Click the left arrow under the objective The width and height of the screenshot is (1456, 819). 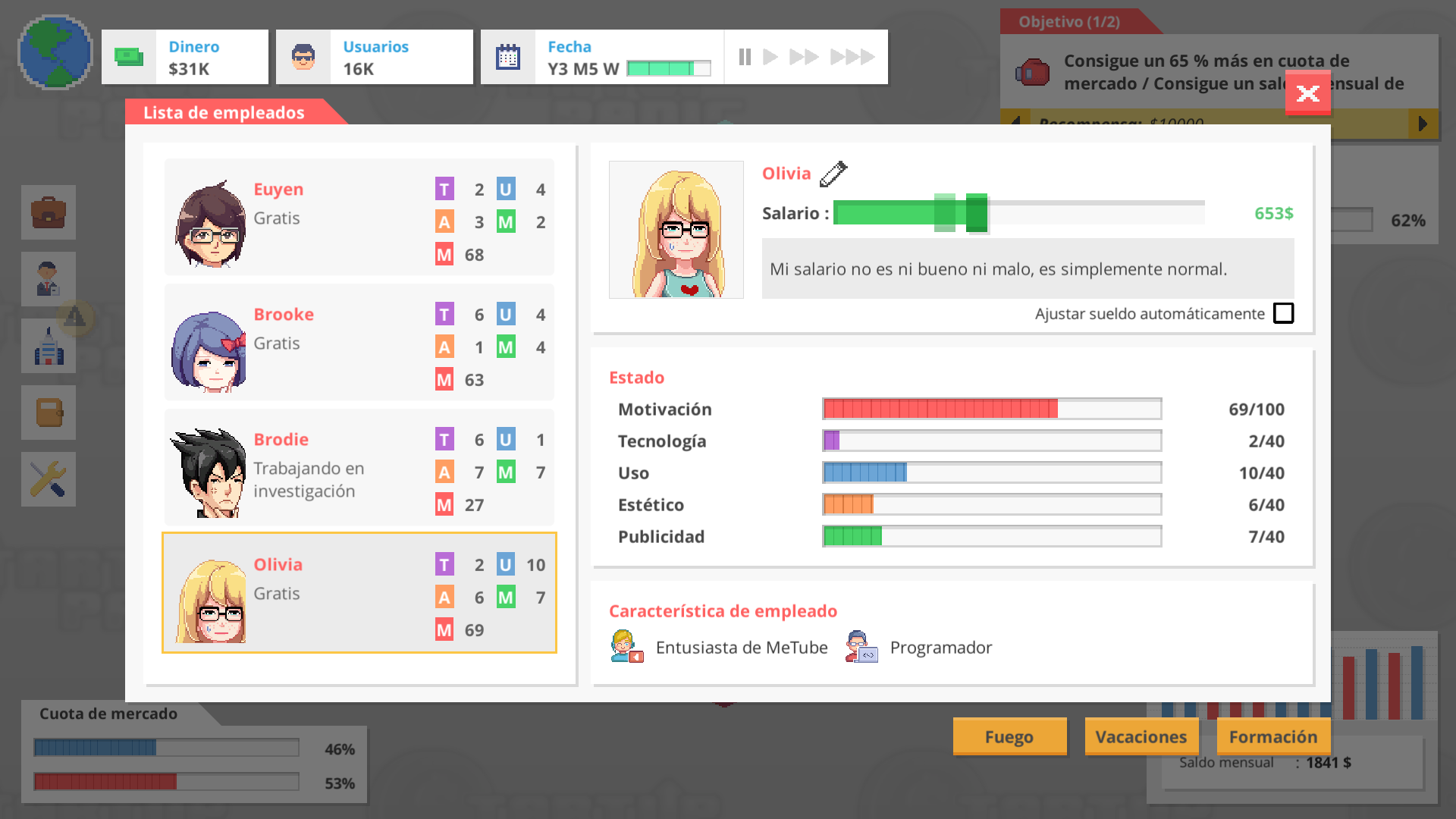pyautogui.click(x=1016, y=124)
